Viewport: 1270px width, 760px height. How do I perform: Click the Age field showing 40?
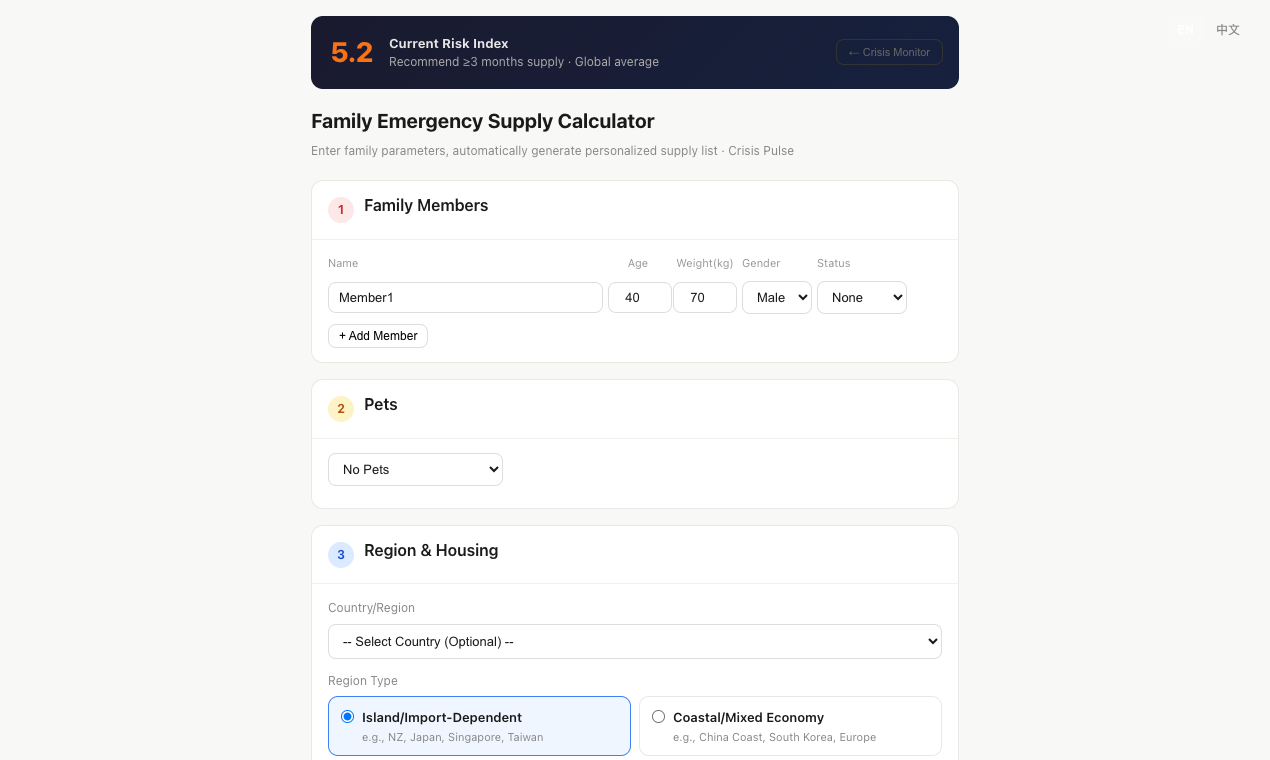(640, 298)
